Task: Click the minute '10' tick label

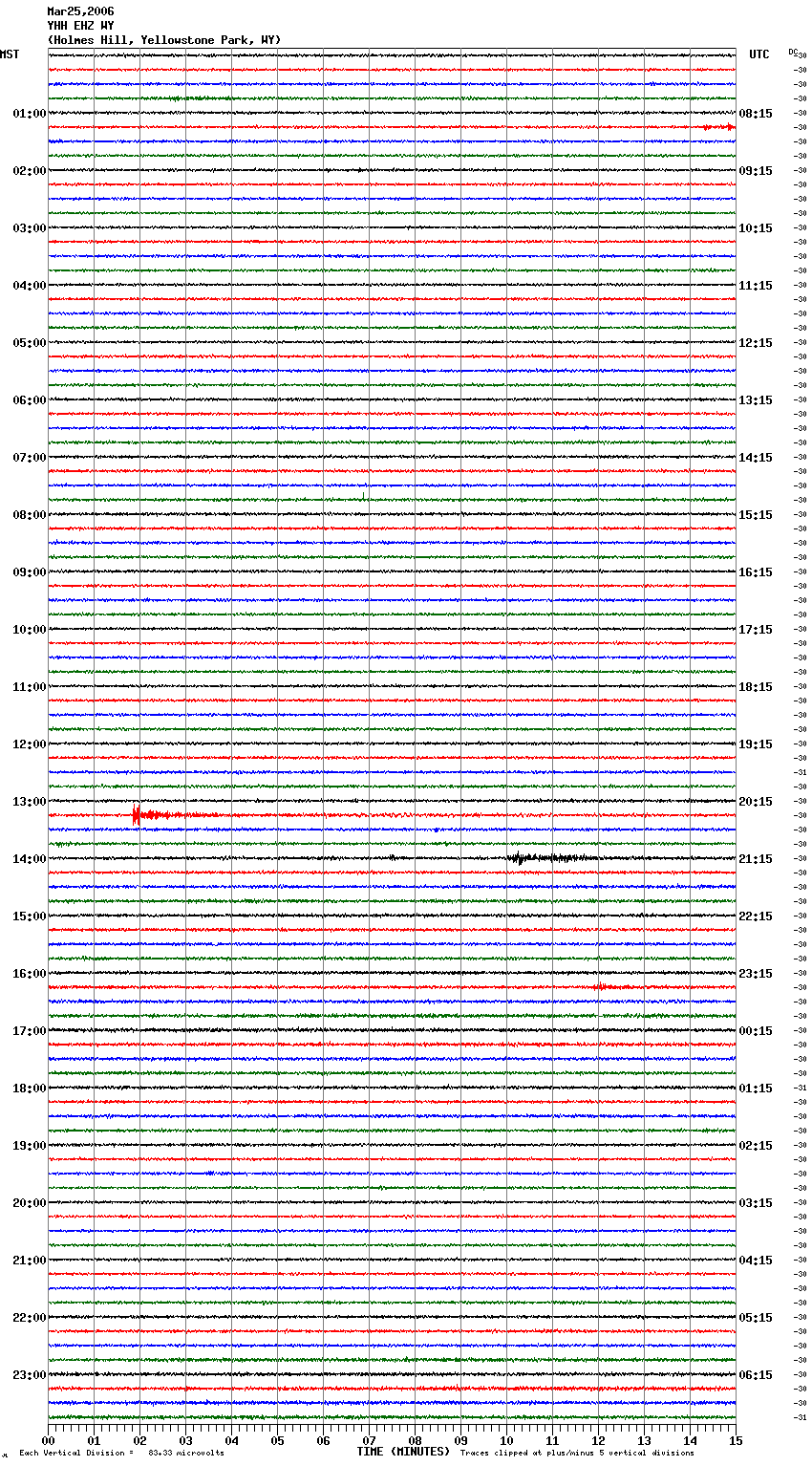Action: (506, 1440)
